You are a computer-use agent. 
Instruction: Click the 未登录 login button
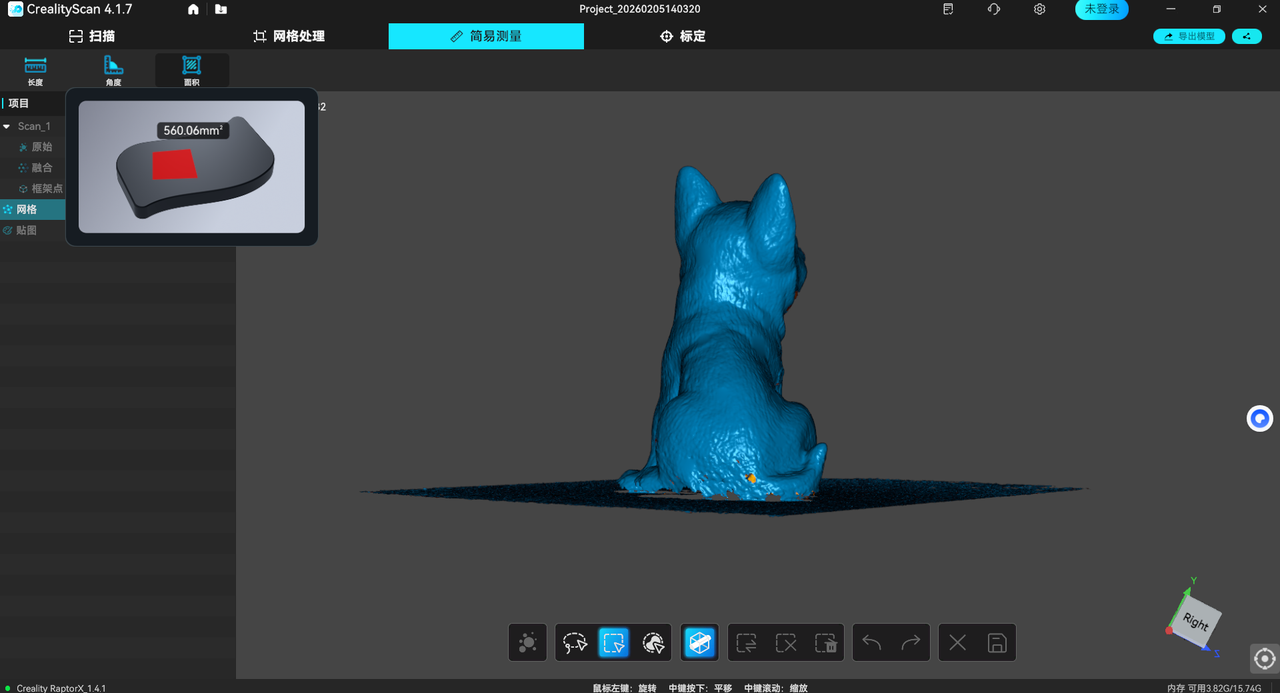pyautogui.click(x=1101, y=9)
